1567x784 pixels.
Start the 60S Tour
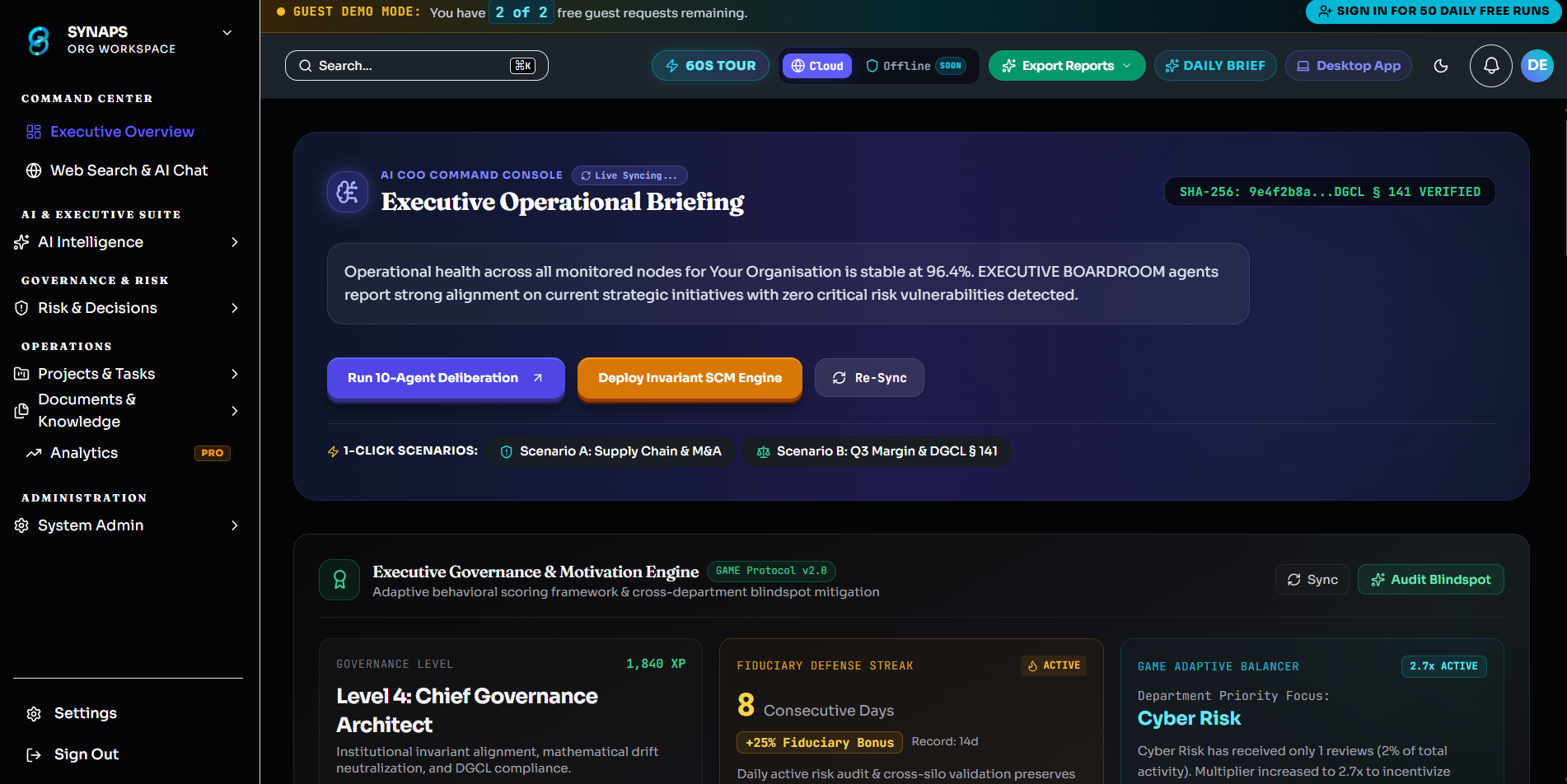pyautogui.click(x=710, y=66)
